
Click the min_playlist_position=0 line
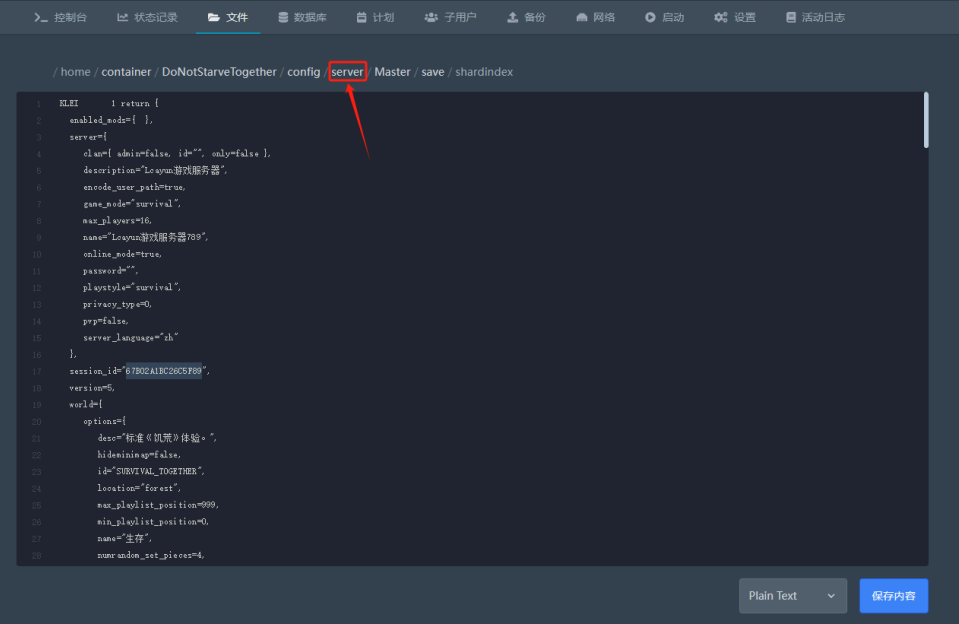(x=154, y=522)
